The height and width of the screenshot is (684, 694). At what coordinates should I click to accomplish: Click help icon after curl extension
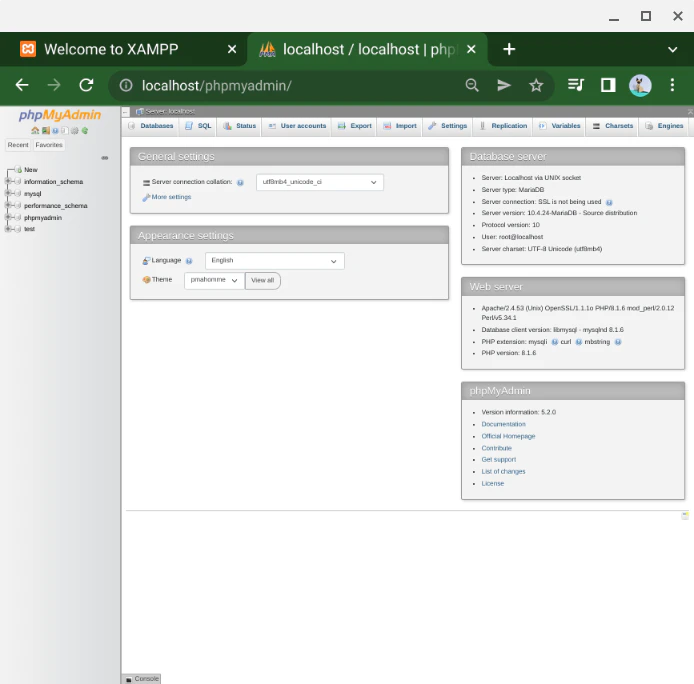(x=578, y=342)
